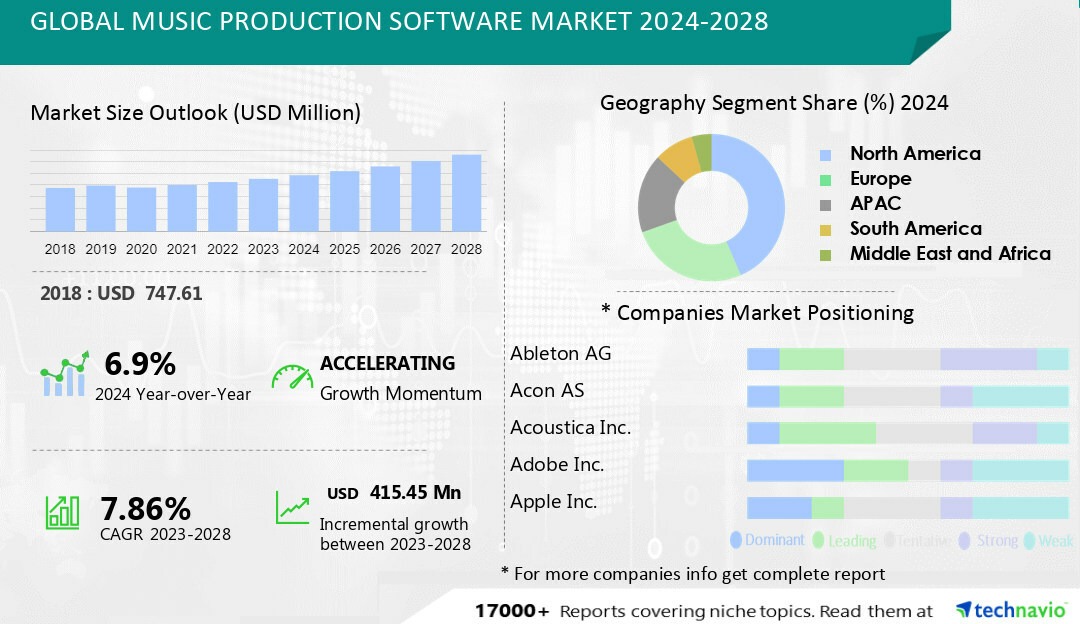Click the Acoustica Inc. positioning bar
This screenshot has height=624, width=1080.
[x=907, y=433]
